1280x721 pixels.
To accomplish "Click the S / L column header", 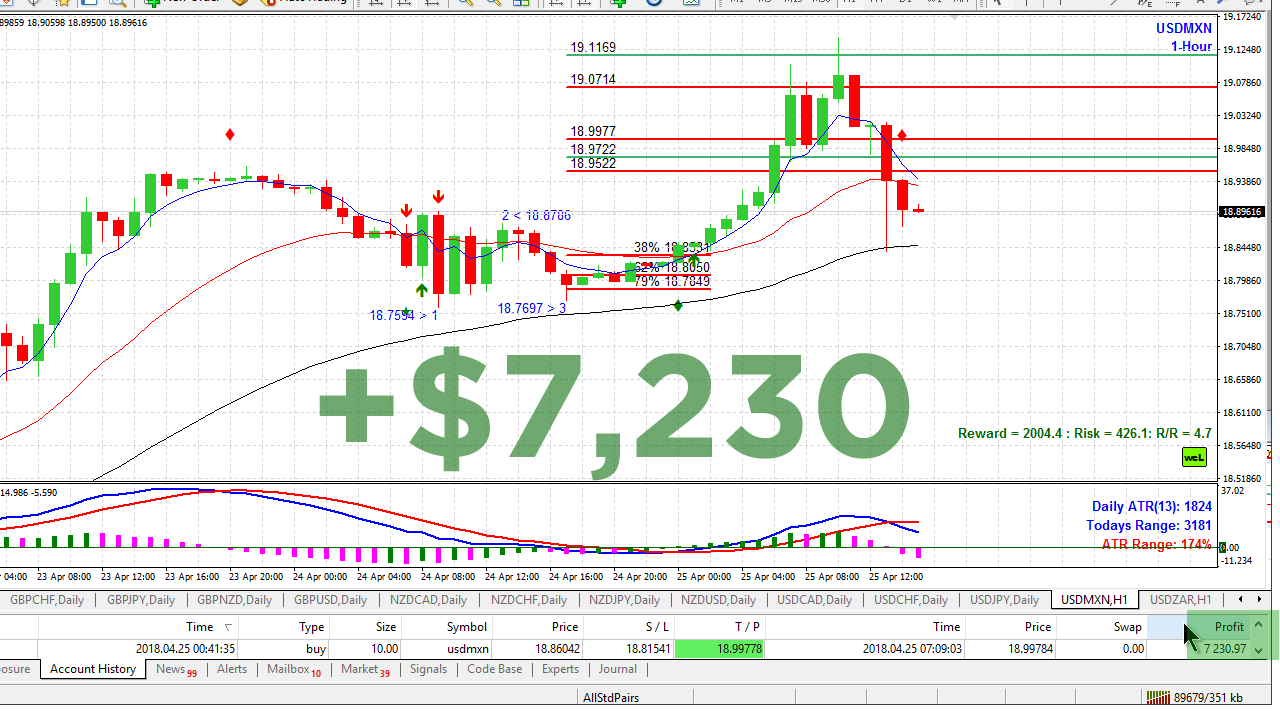I will (x=628, y=627).
